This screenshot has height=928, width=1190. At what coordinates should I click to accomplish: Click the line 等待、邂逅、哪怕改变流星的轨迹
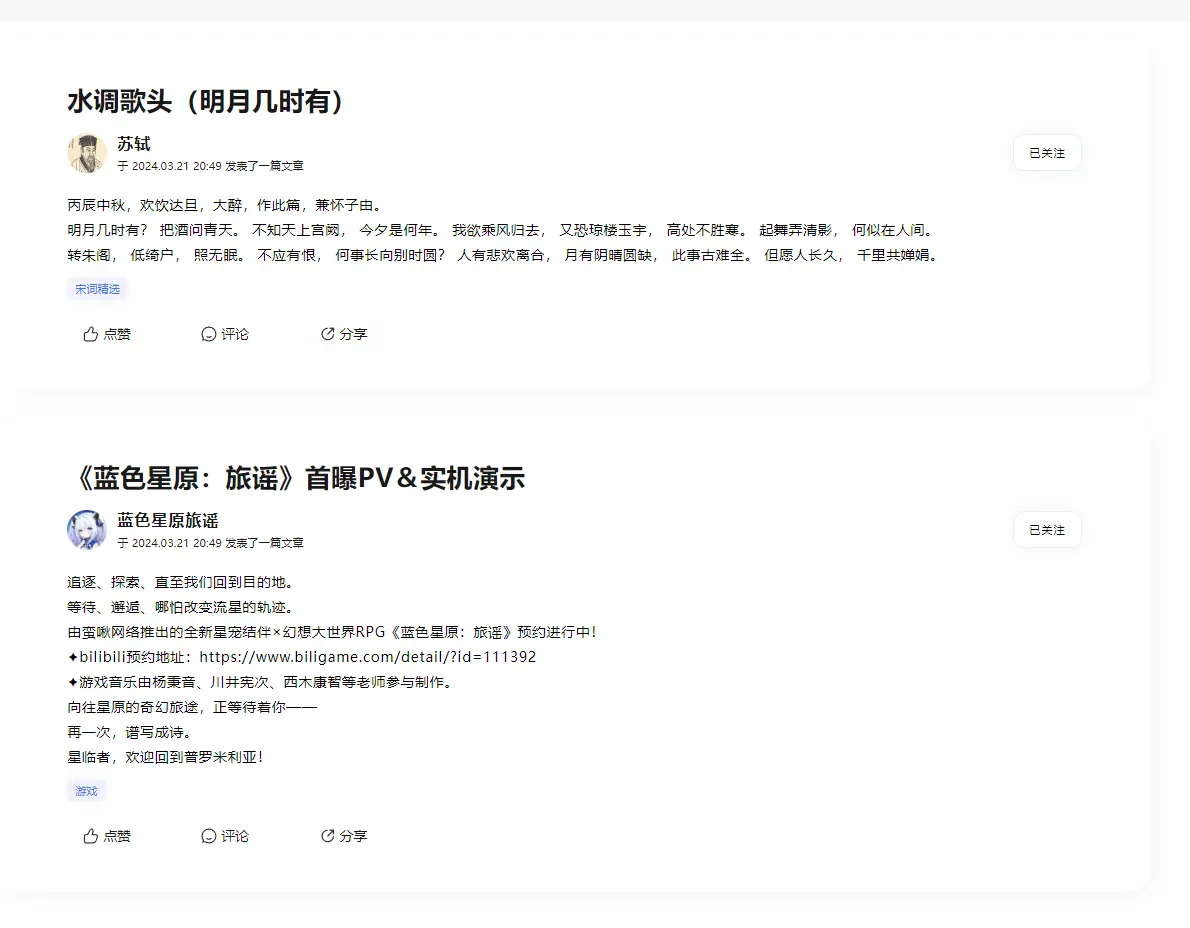click(181, 607)
